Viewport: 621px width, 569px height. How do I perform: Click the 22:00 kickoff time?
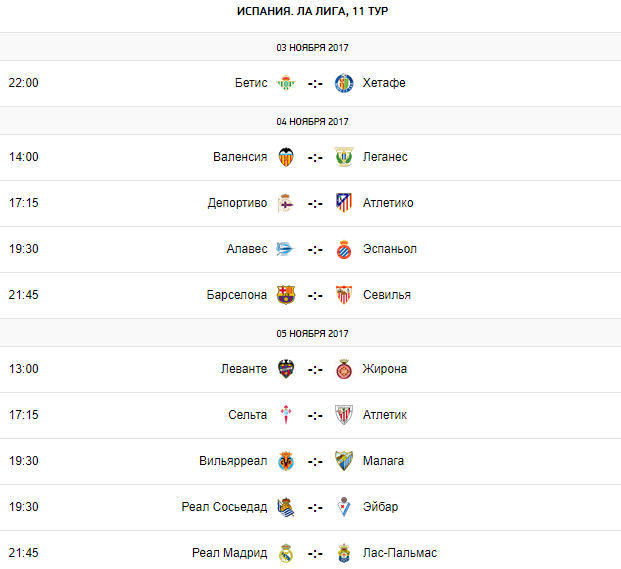point(23,83)
